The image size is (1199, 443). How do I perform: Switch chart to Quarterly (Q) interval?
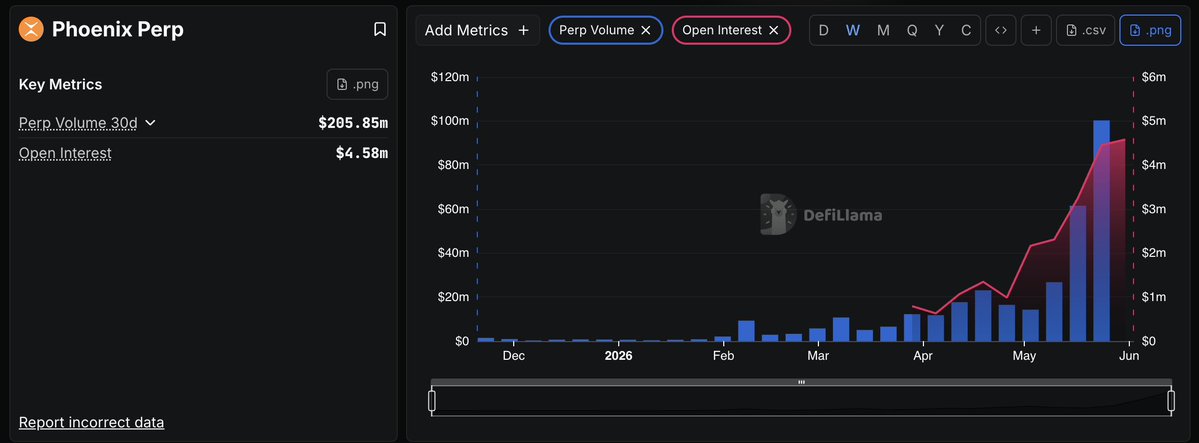(x=912, y=31)
